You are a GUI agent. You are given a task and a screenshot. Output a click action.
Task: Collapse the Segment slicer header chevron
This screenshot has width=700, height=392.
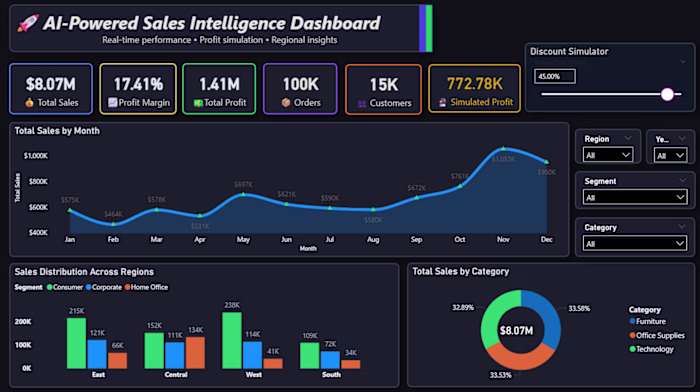(682, 180)
